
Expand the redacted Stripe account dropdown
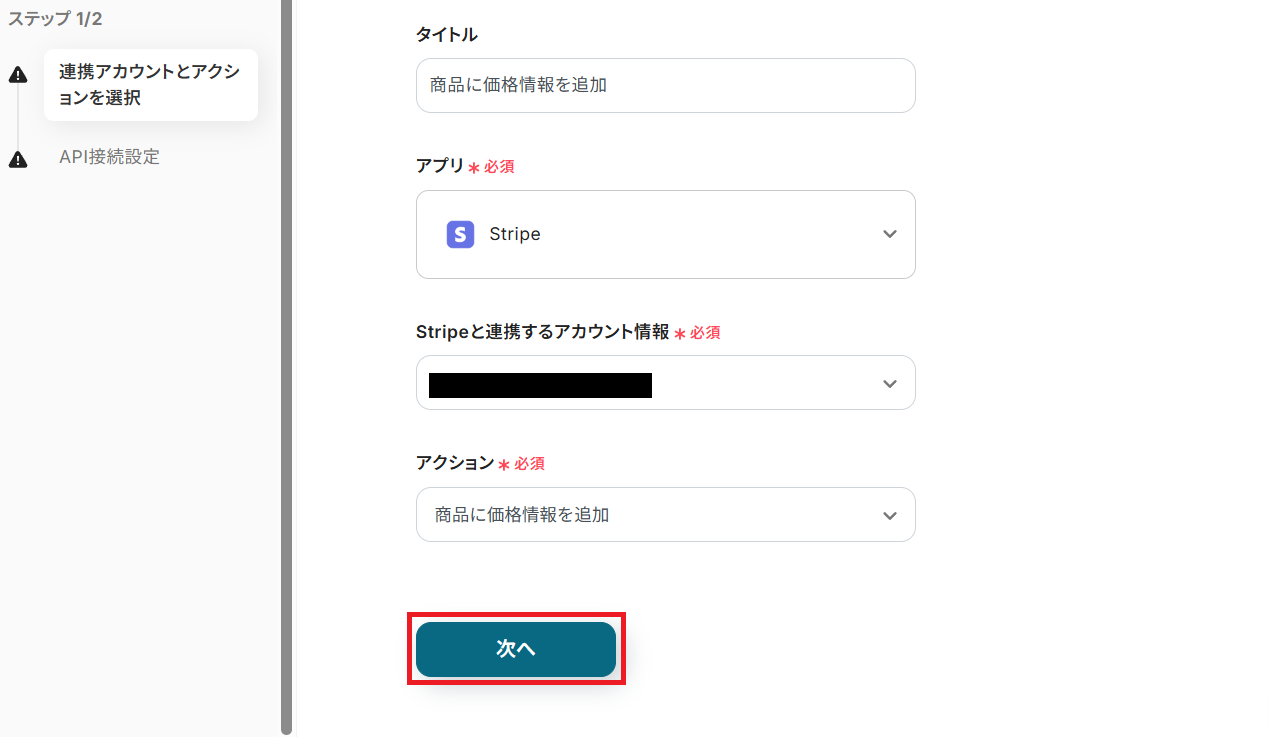(x=665, y=383)
